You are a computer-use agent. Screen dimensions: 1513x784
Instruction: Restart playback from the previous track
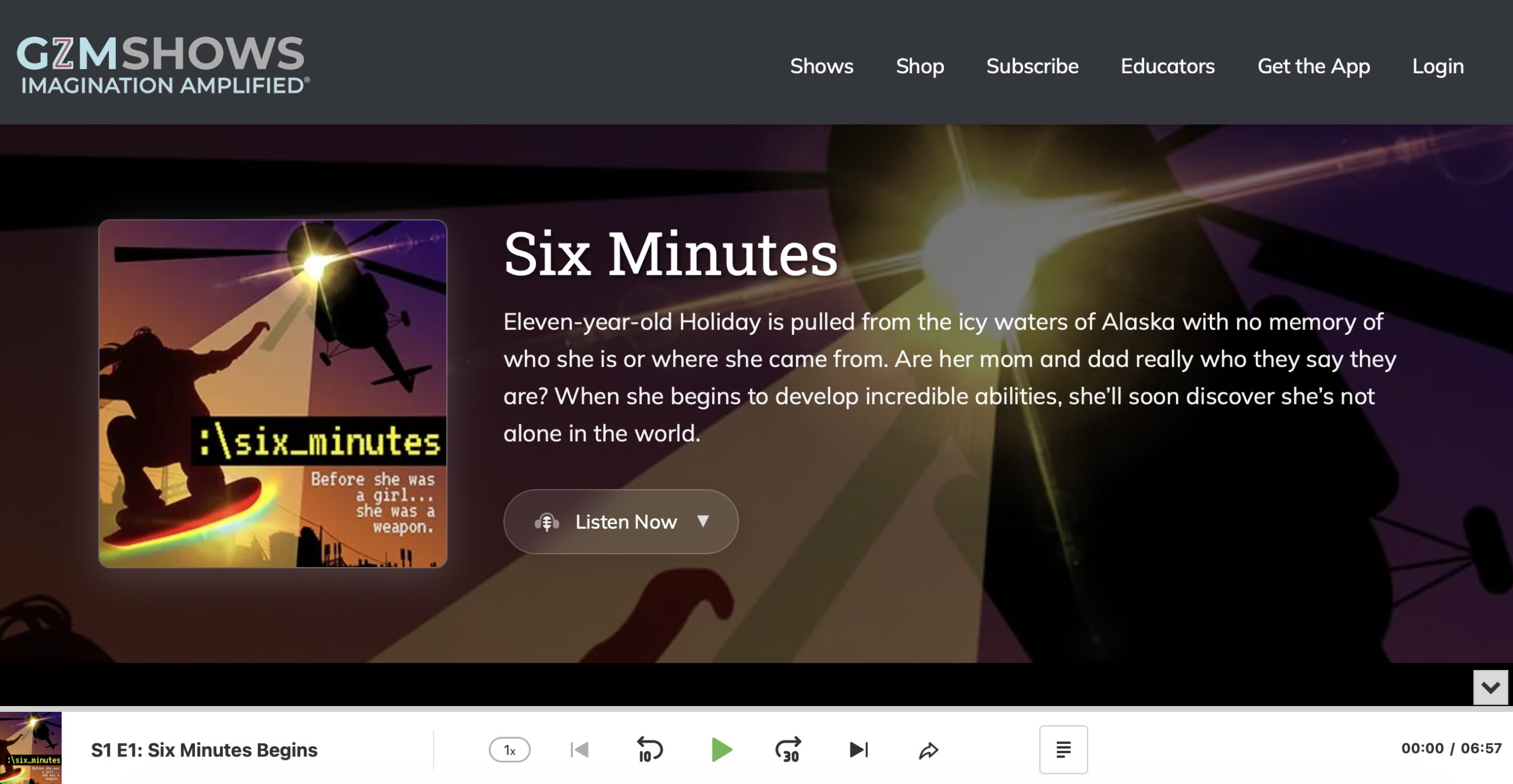[x=579, y=749]
